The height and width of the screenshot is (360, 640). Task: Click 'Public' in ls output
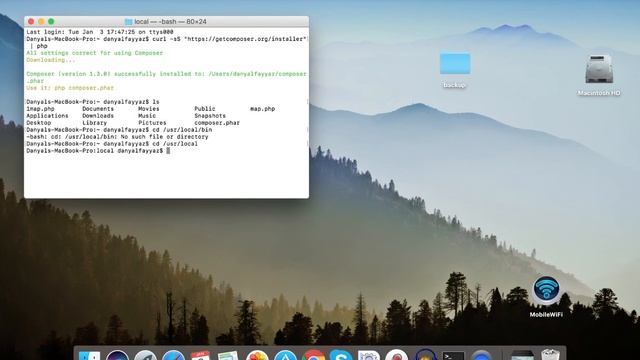(x=205, y=109)
